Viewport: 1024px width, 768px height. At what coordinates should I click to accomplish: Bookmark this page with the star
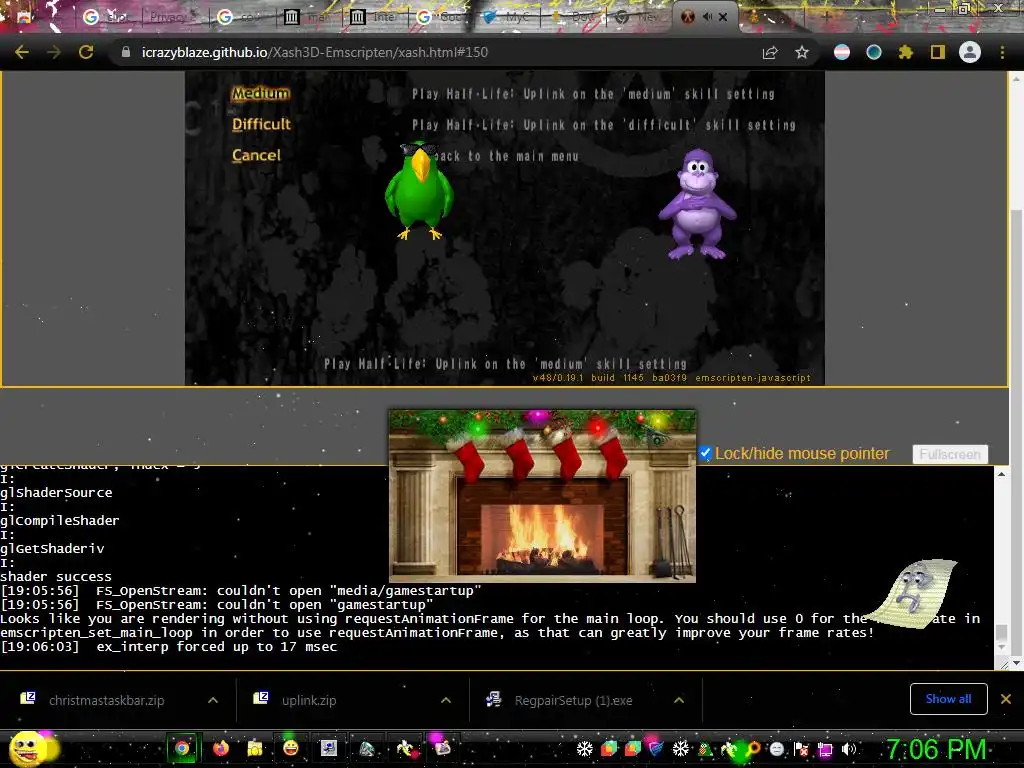tap(802, 52)
